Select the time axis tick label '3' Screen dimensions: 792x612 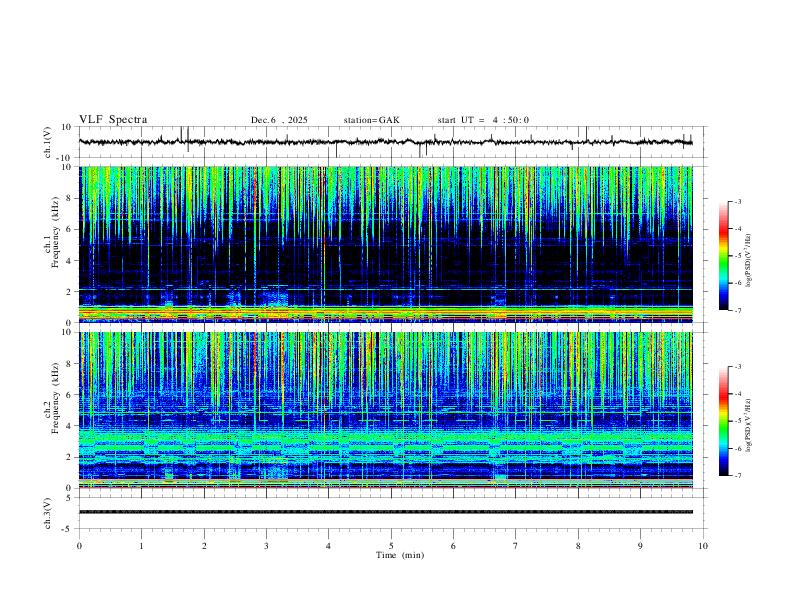[266, 546]
